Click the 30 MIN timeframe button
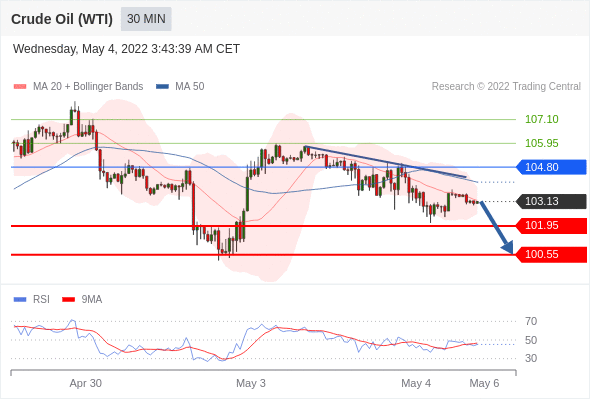Image resolution: width=590 pixels, height=400 pixels. coord(146,19)
